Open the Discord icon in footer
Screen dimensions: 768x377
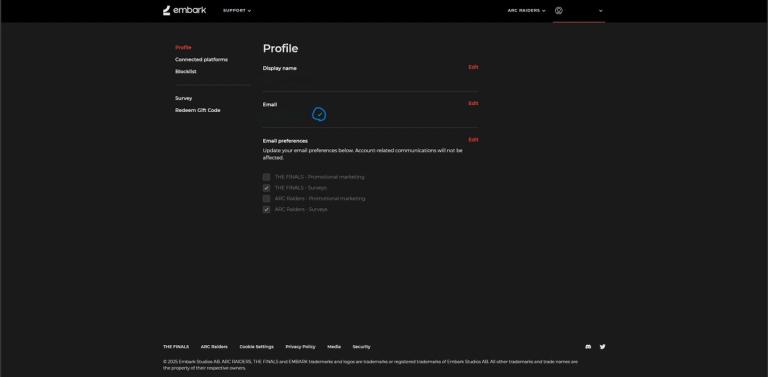[x=588, y=347]
